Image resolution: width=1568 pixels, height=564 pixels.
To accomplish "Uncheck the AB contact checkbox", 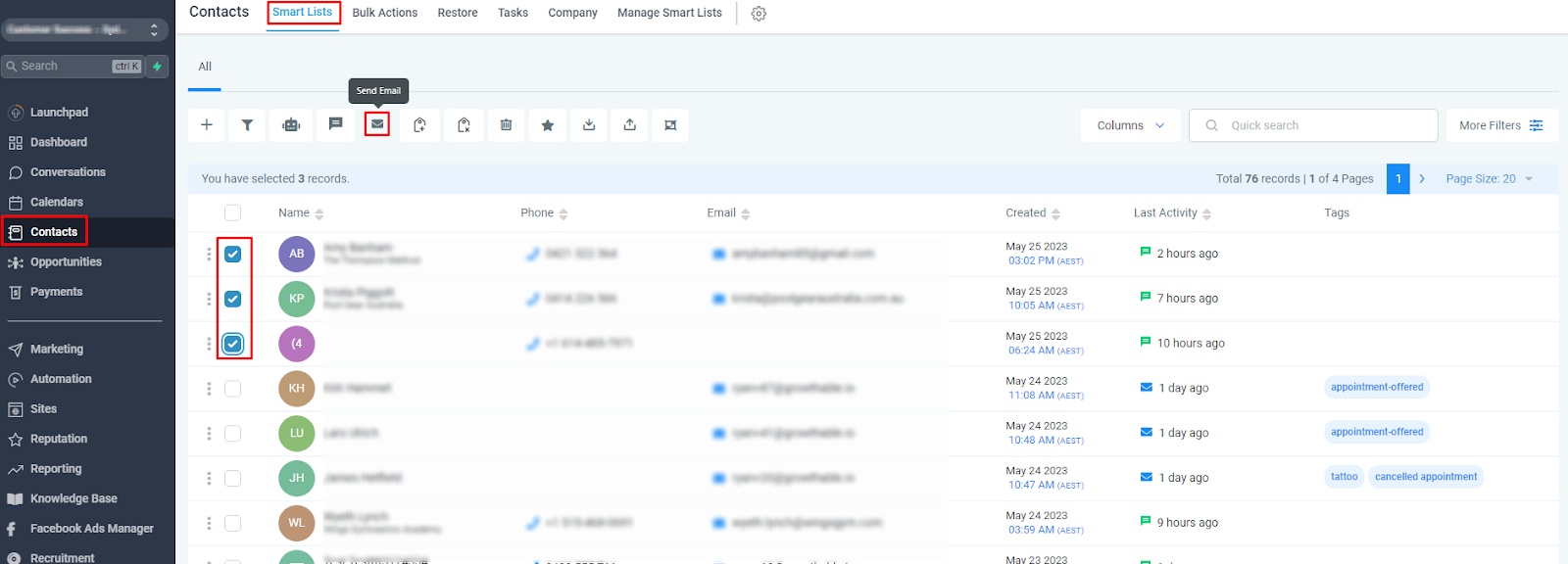I will 233,254.
